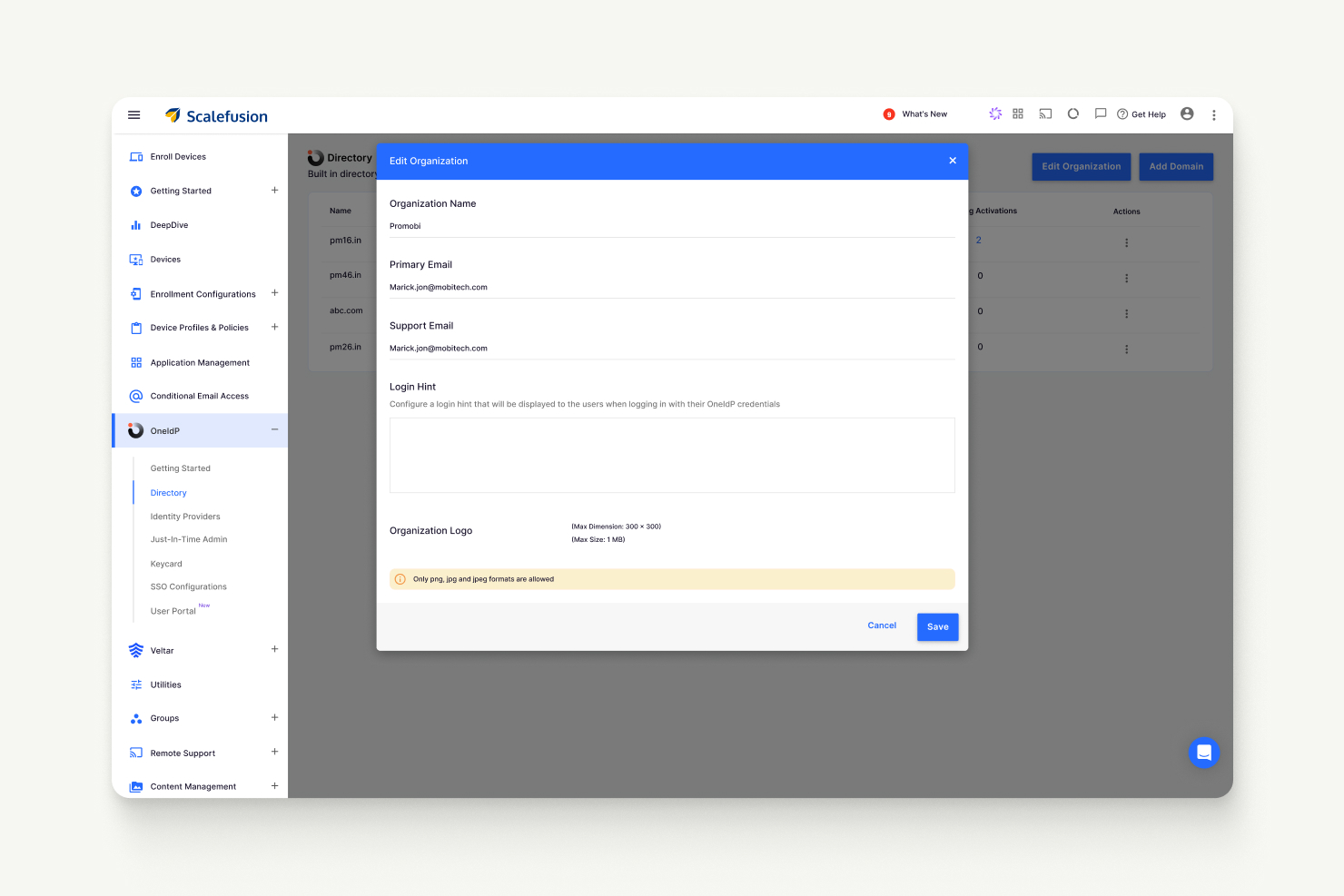Expand the Groups section
This screenshot has width=1344, height=896.
(x=275, y=718)
